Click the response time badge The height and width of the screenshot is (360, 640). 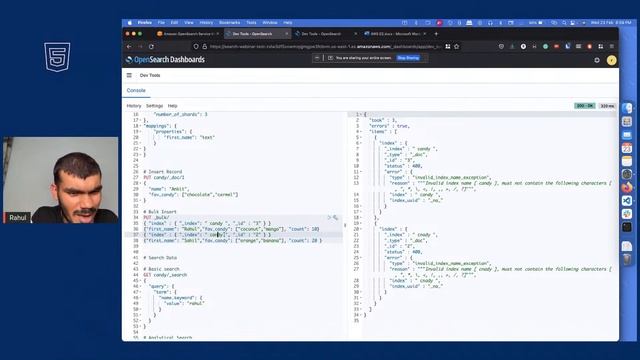click(607, 106)
